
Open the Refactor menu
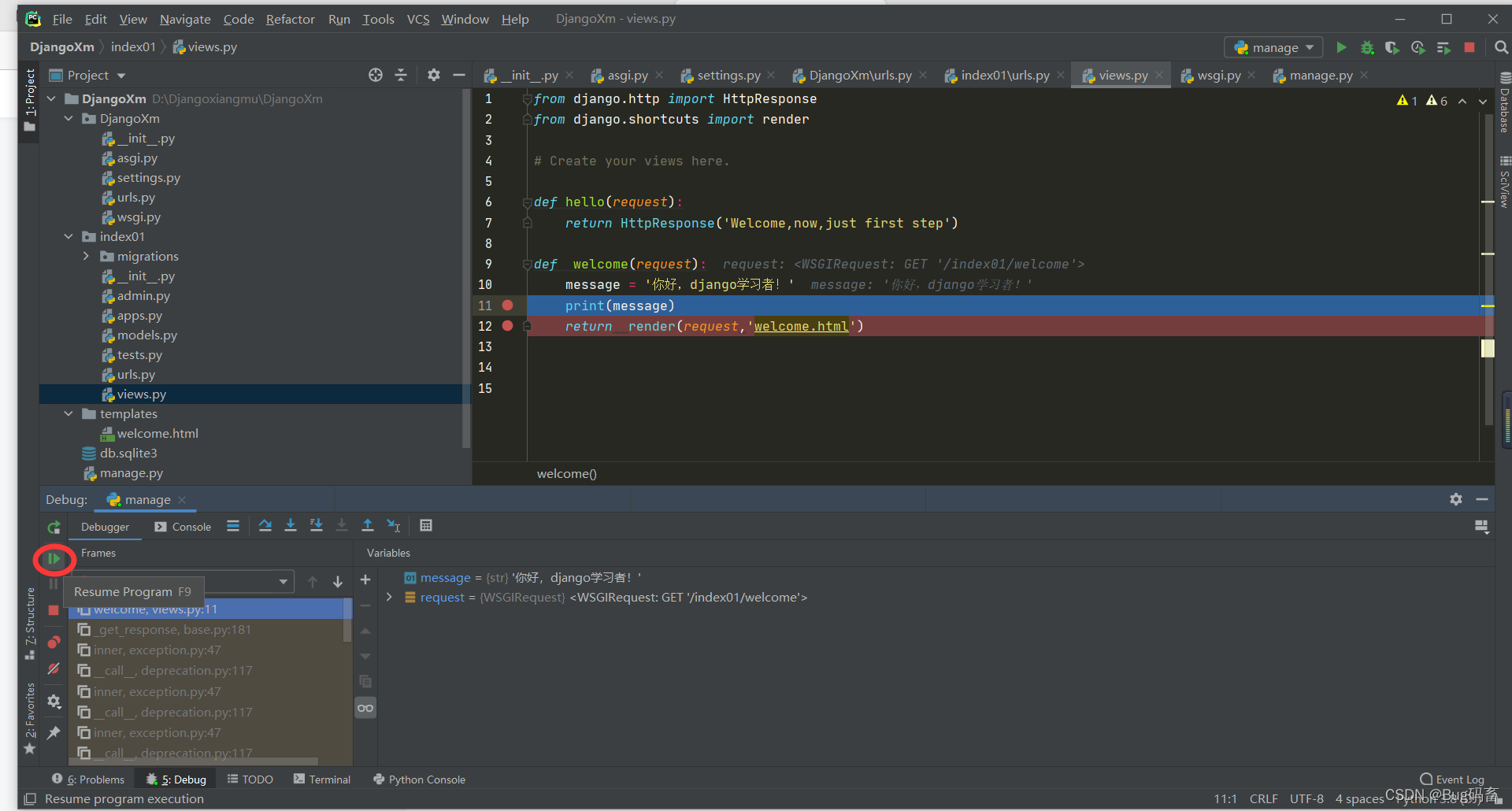[290, 19]
